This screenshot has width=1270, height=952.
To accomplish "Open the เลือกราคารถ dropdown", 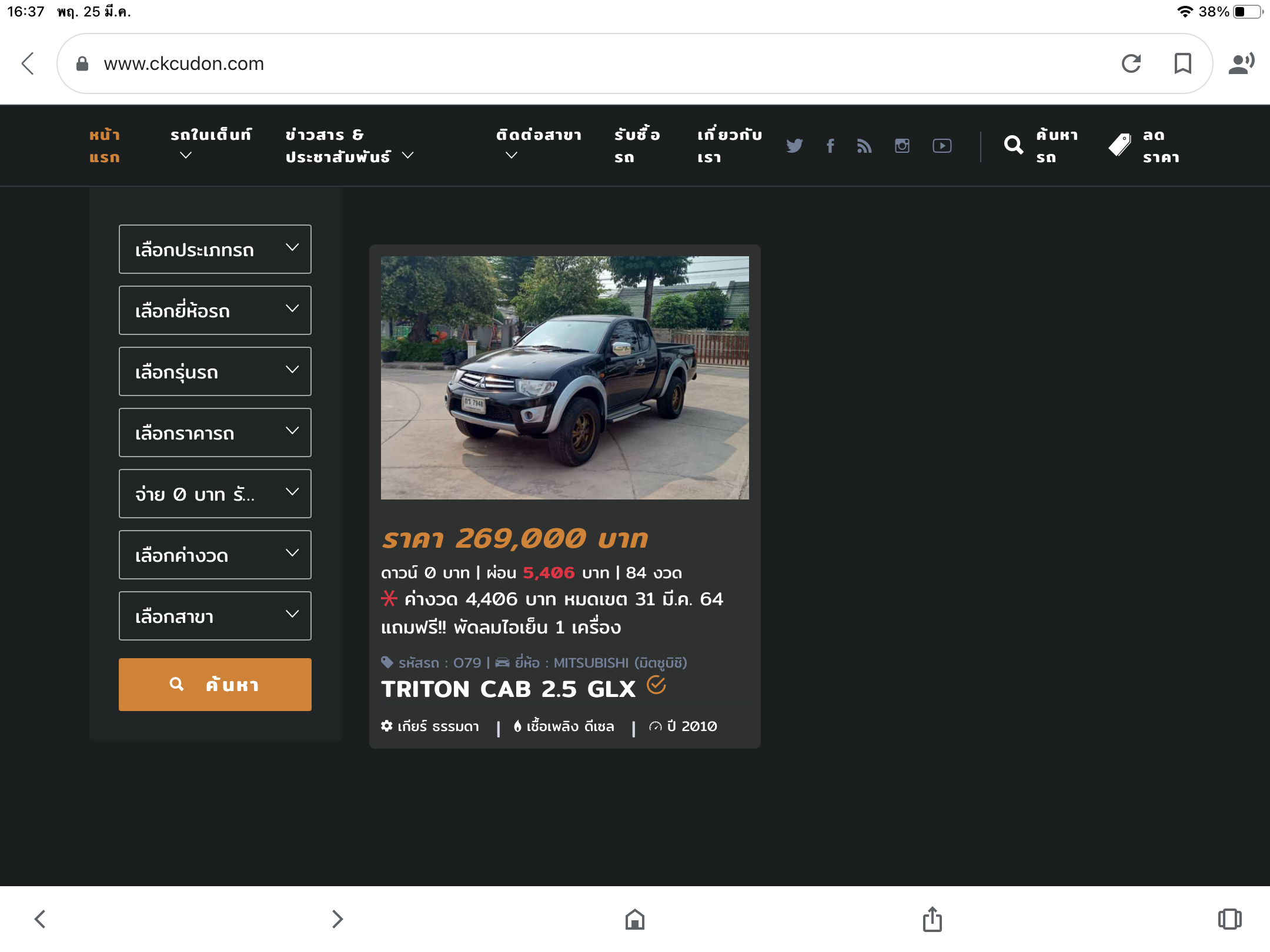I will [215, 433].
